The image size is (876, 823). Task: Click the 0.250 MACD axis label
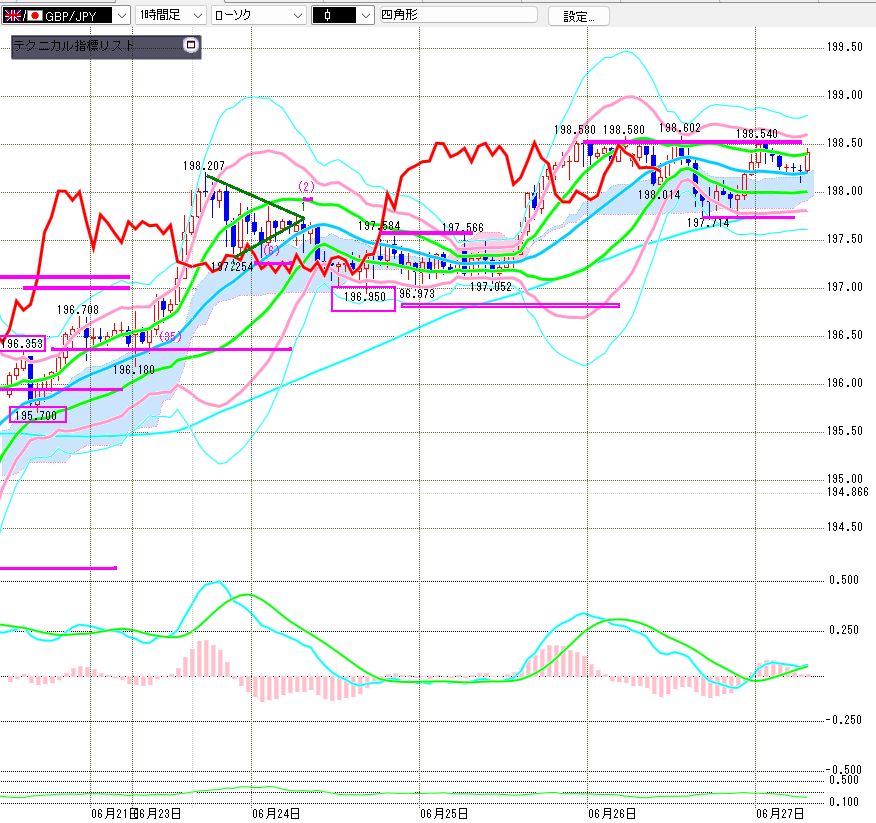(844, 630)
